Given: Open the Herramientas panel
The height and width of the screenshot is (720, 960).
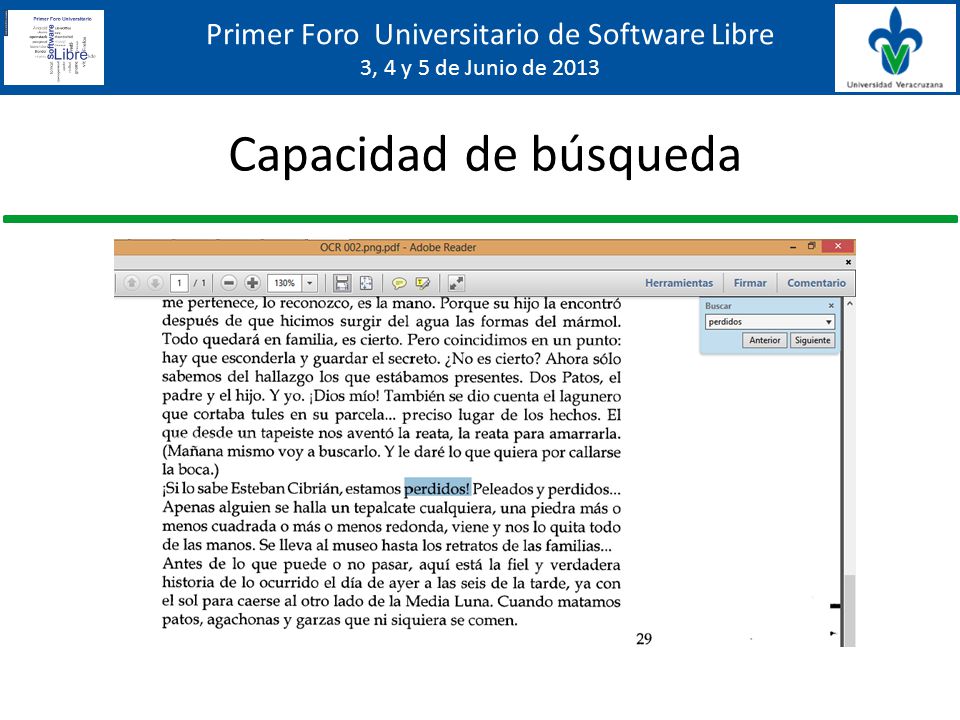Looking at the screenshot, I should (x=679, y=283).
